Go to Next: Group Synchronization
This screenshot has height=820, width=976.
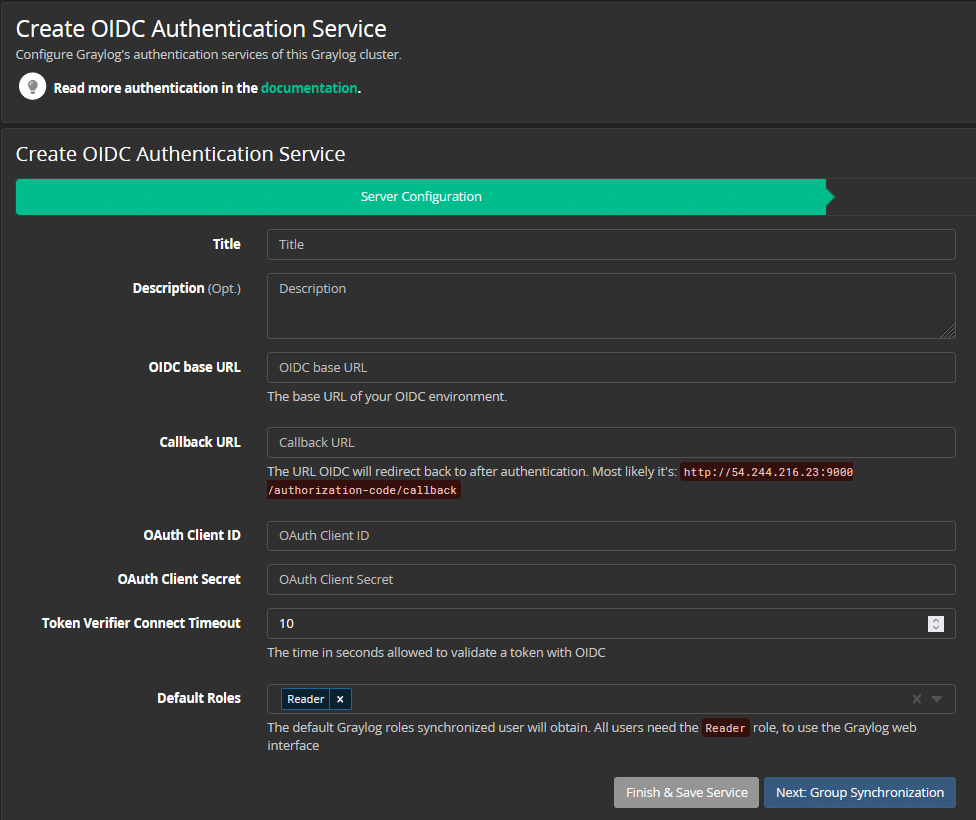(859, 792)
